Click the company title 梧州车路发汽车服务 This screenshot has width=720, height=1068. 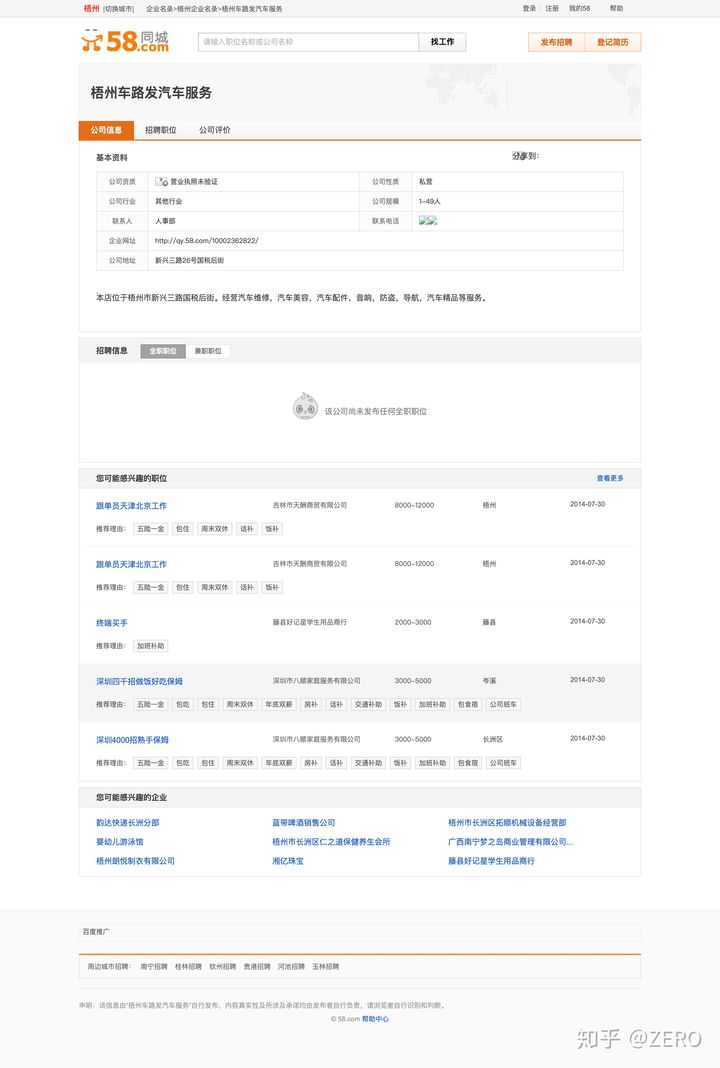[x=151, y=93]
